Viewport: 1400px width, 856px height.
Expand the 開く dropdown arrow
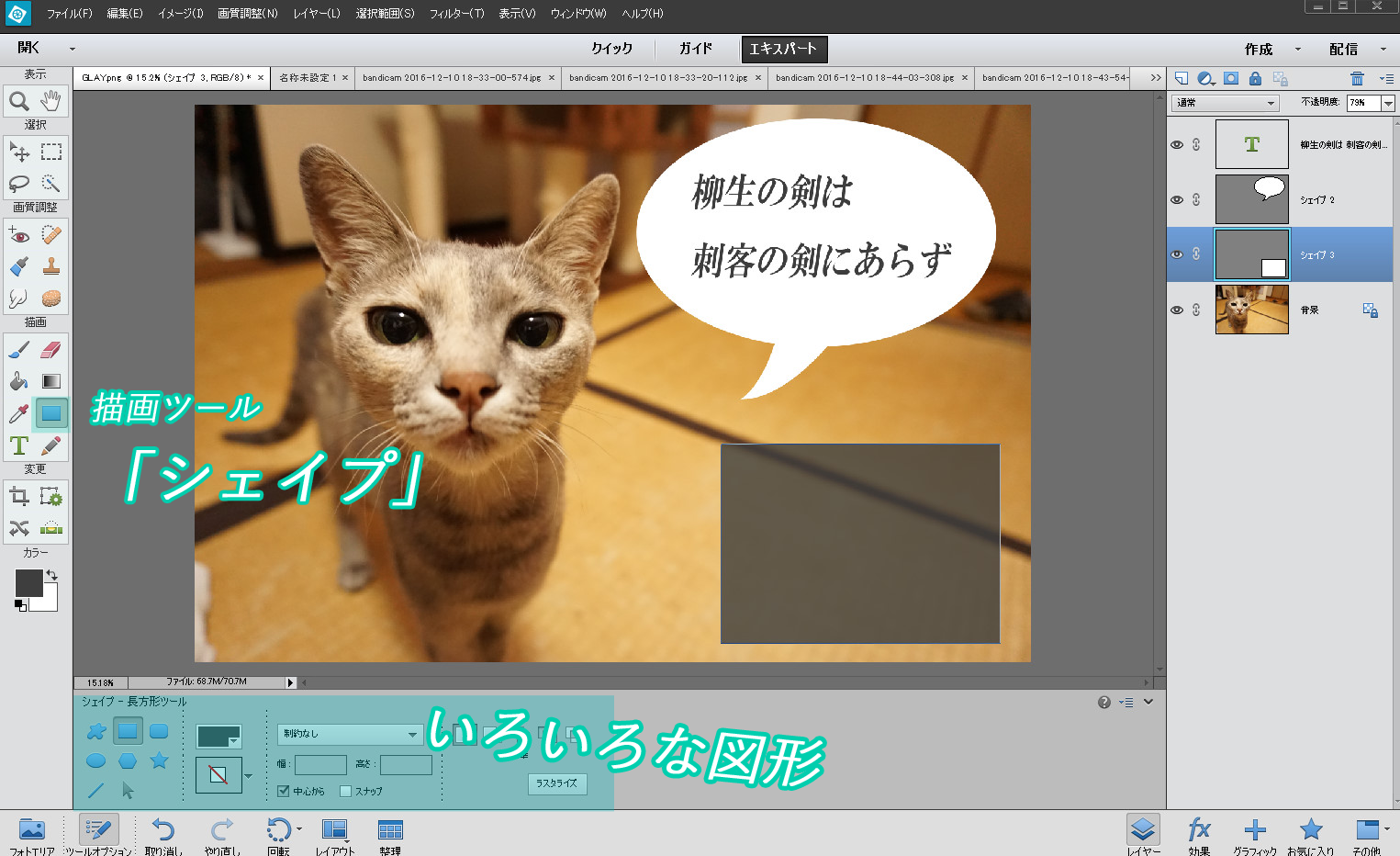73,49
